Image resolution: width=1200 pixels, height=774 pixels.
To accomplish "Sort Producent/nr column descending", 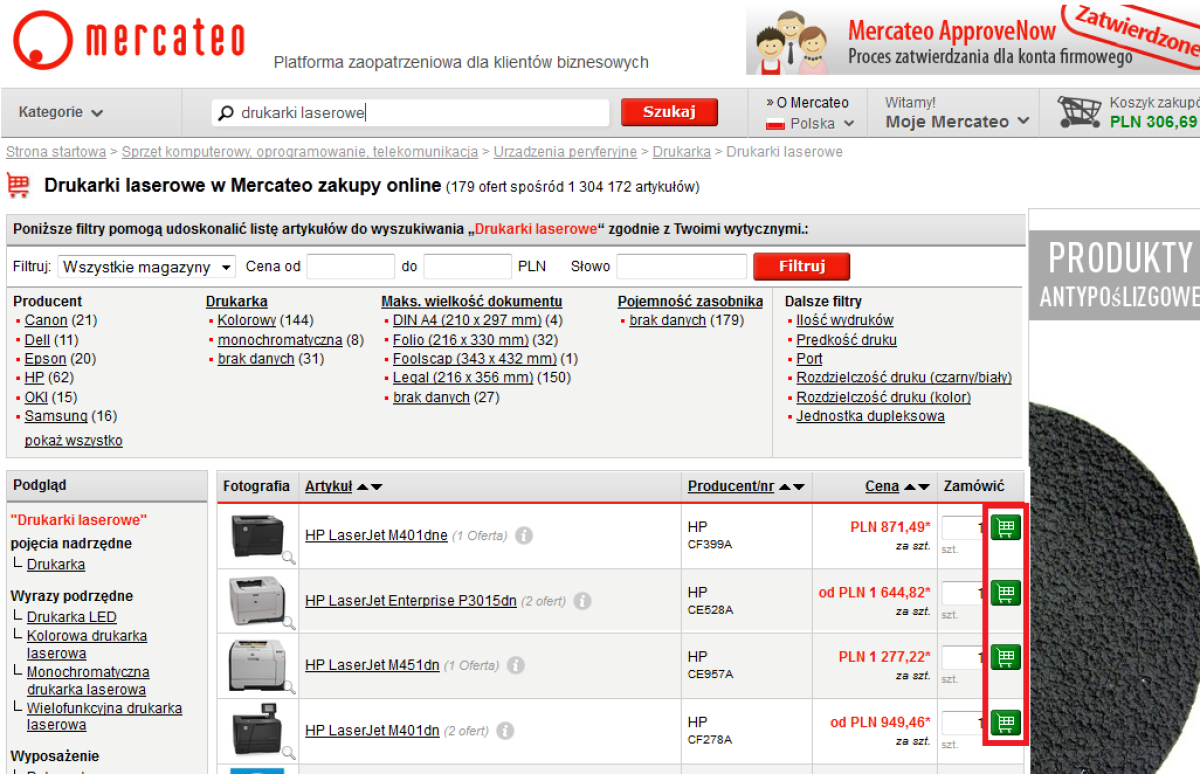I will click(798, 487).
